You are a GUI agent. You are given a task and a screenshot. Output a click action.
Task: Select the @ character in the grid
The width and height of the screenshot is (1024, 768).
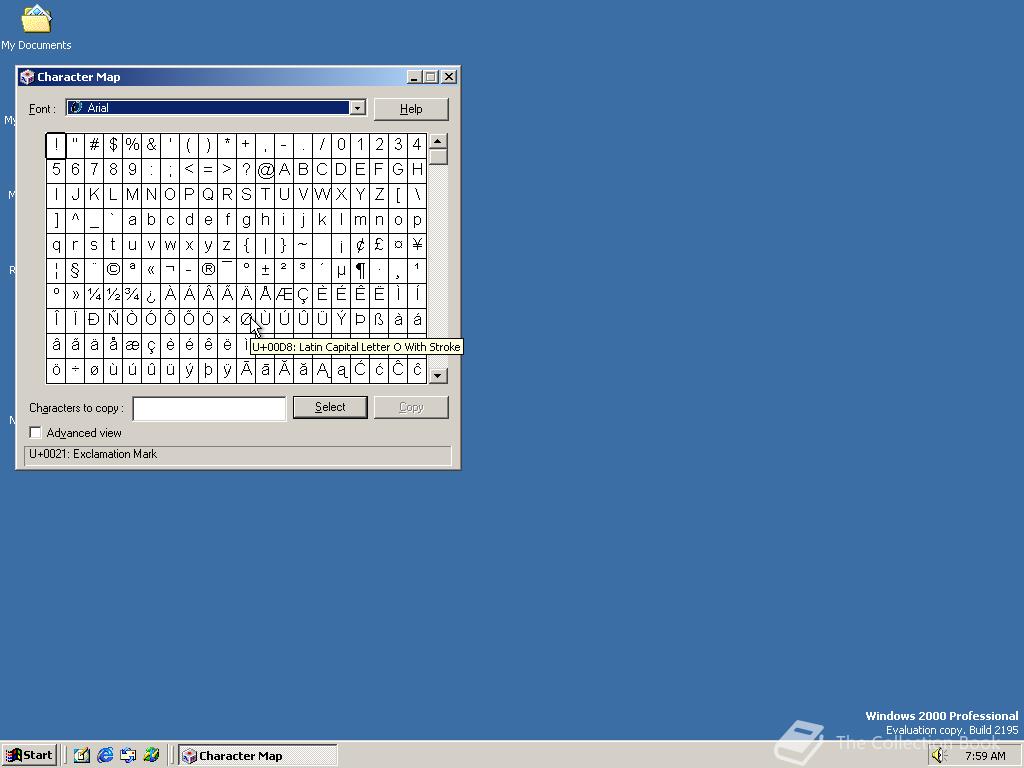[265, 170]
